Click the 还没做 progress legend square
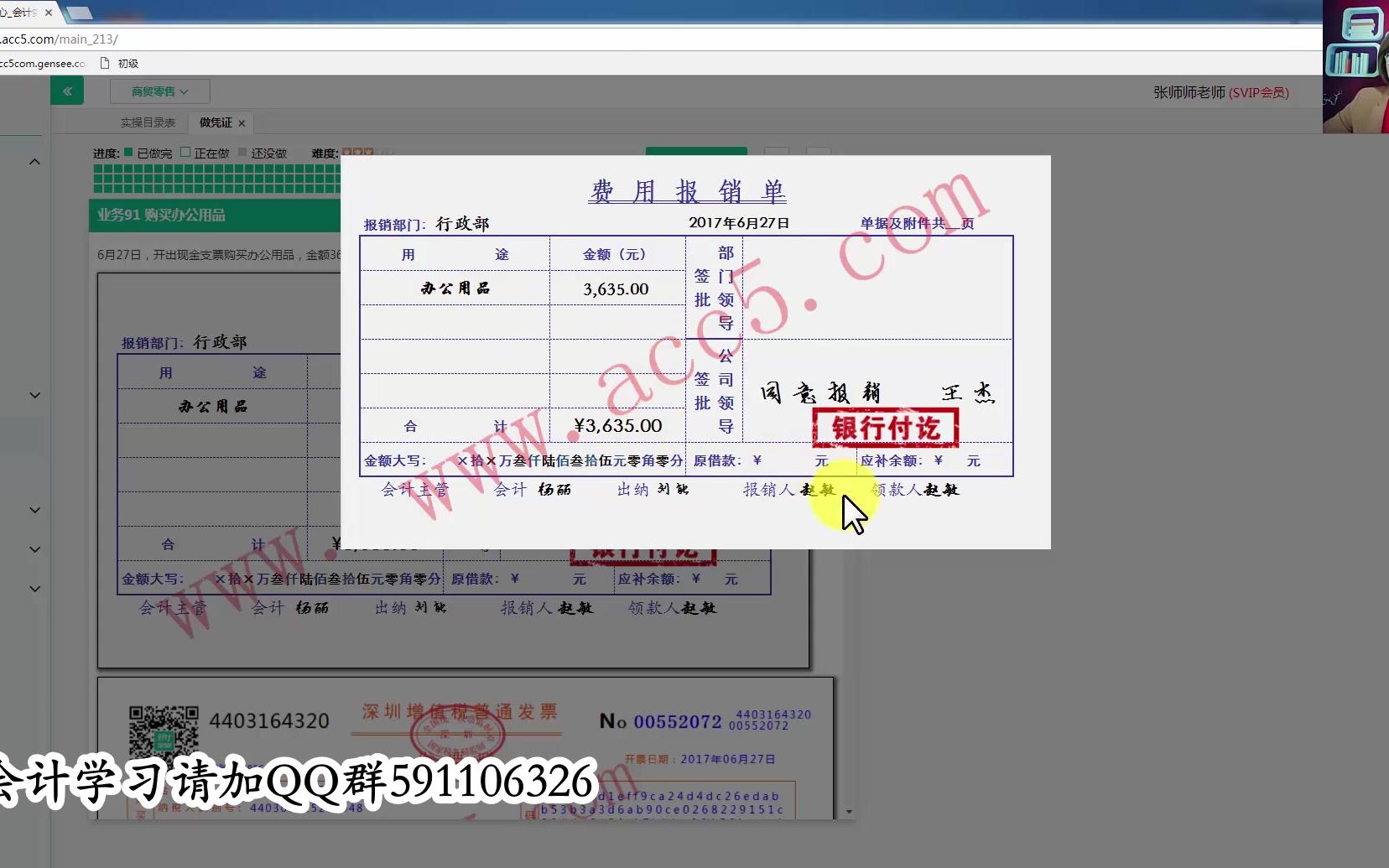This screenshot has width=1389, height=868. click(x=242, y=153)
